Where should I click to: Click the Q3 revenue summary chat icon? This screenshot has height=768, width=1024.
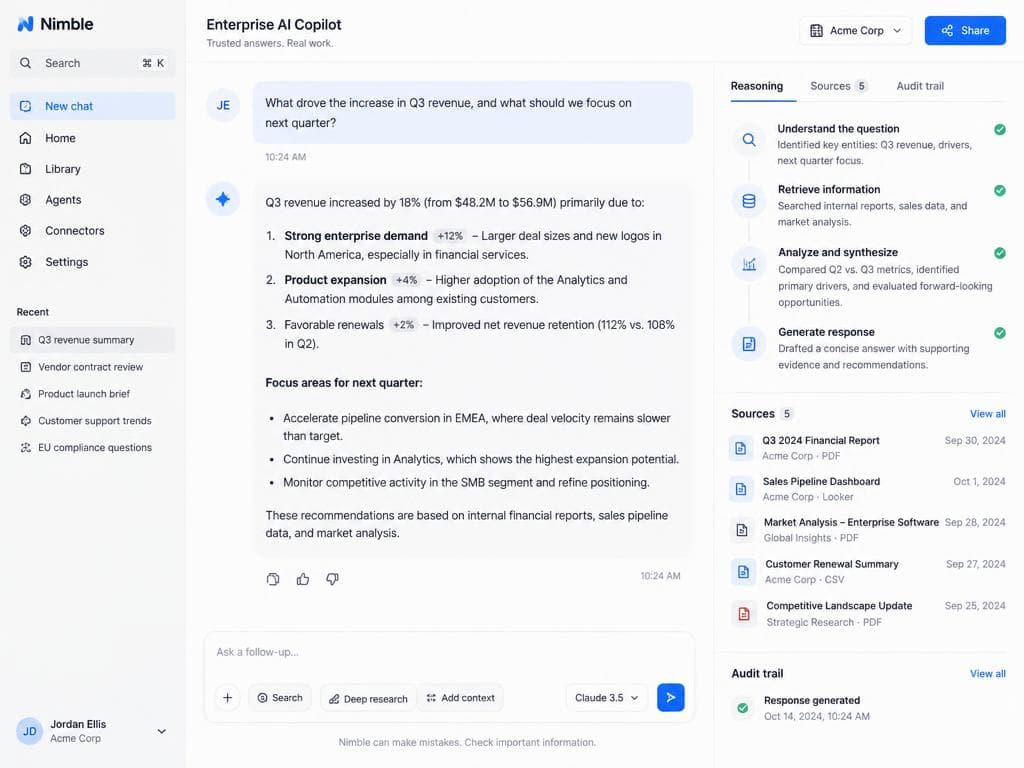25,340
